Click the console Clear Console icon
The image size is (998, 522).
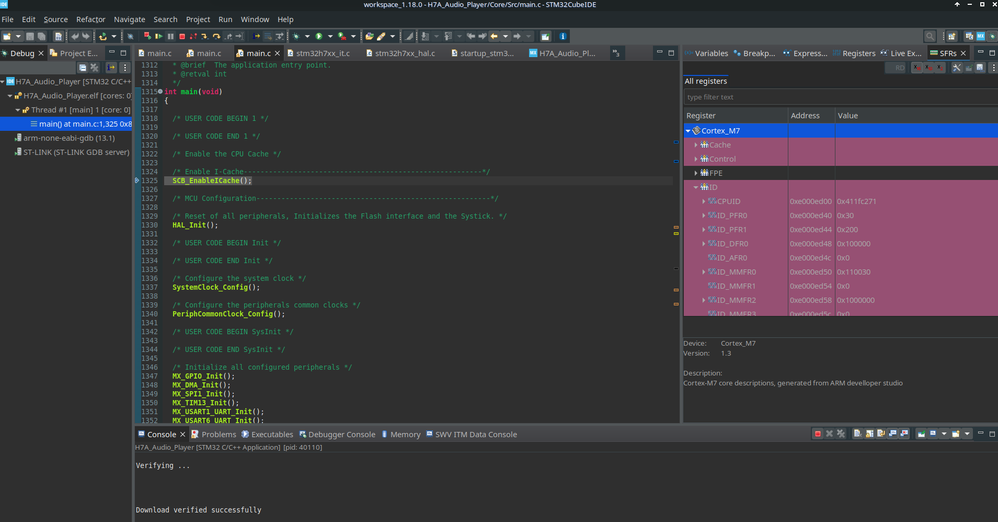[x=857, y=434]
